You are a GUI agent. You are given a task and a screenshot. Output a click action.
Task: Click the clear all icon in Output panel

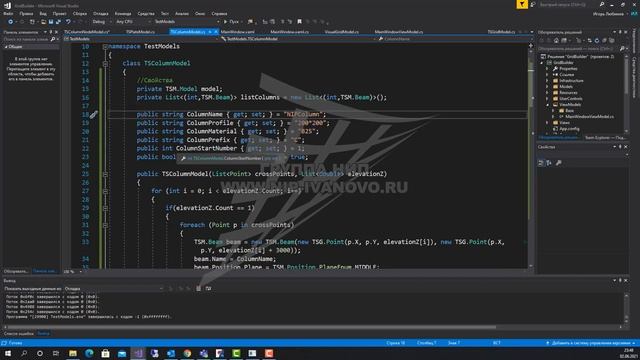198,289
